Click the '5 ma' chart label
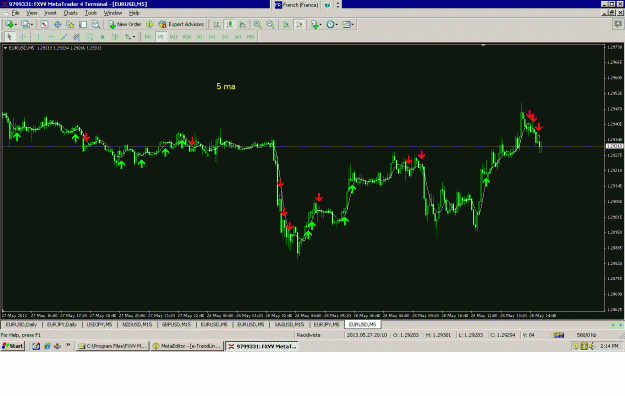The height and width of the screenshot is (396, 625). click(x=226, y=87)
